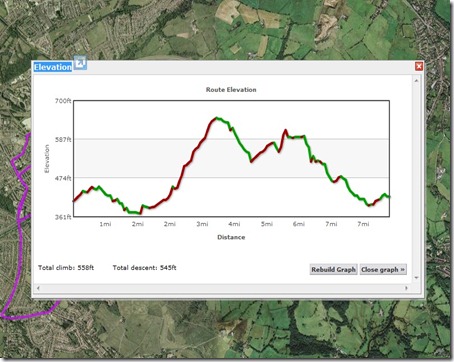Click the horizontal scrollbar left arrow
The image size is (454, 362).
coord(38,288)
